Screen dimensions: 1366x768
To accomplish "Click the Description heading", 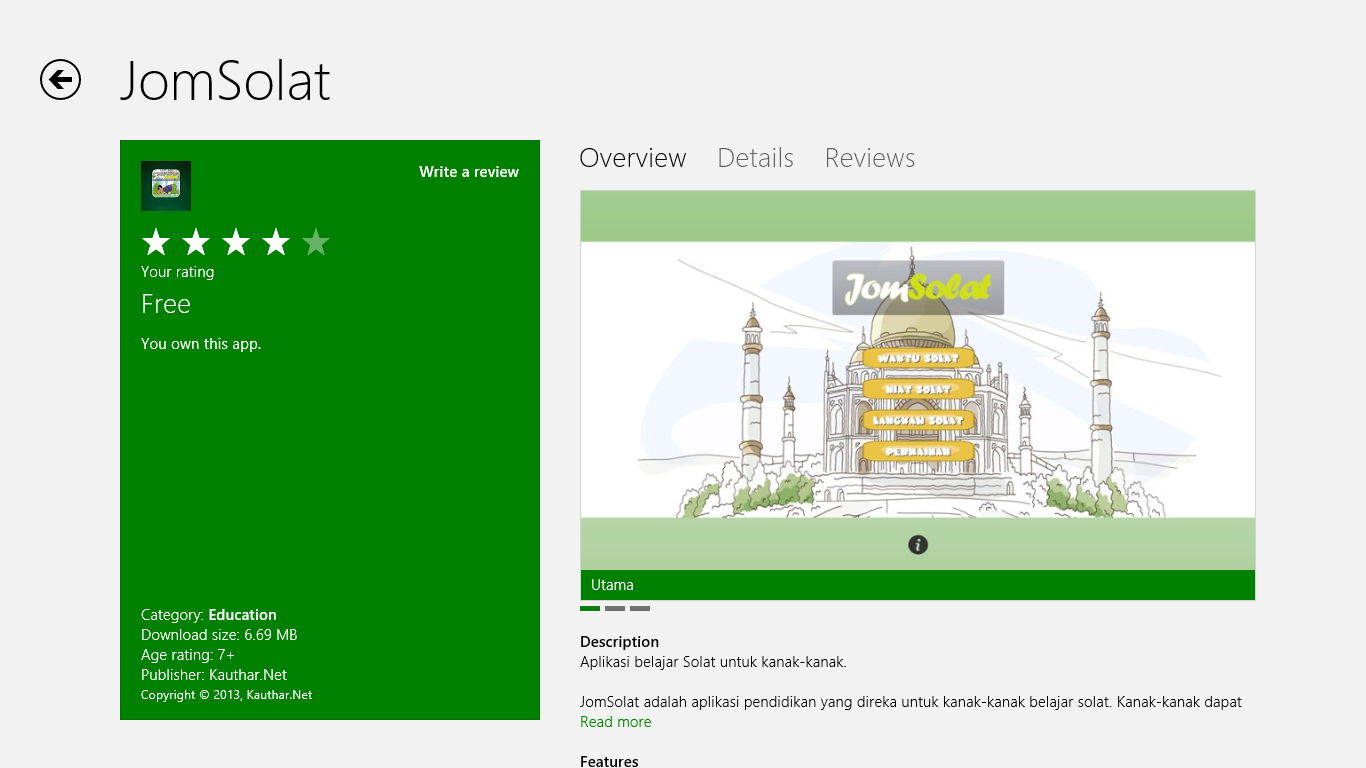I will pos(619,642).
